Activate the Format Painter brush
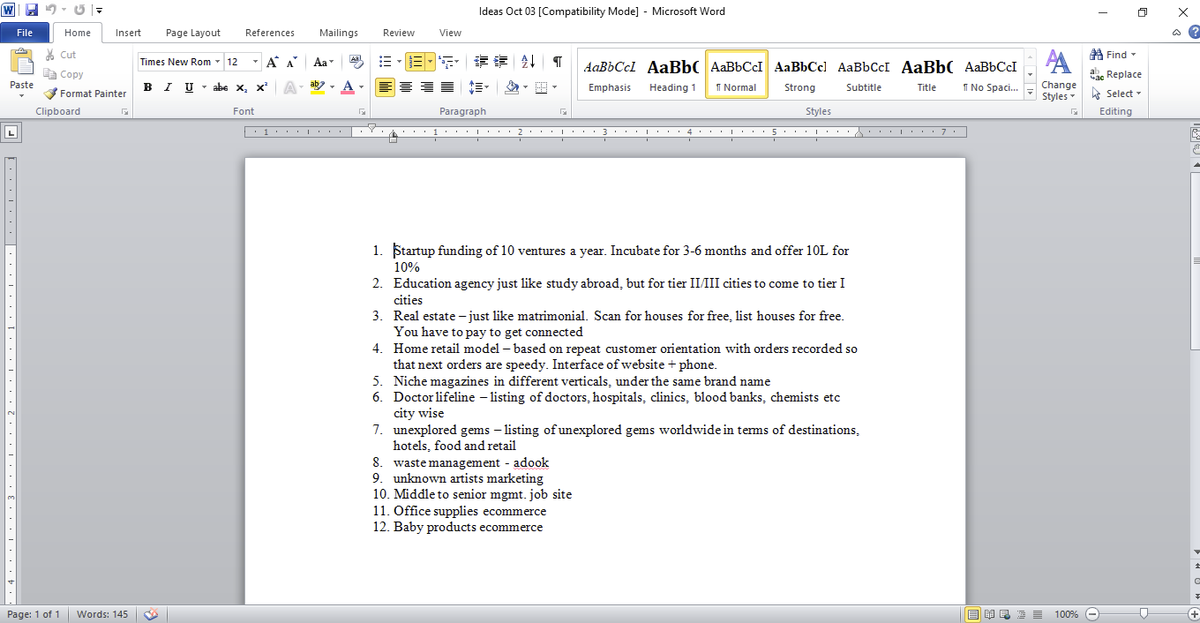Image resolution: width=1200 pixels, height=623 pixels. point(85,93)
